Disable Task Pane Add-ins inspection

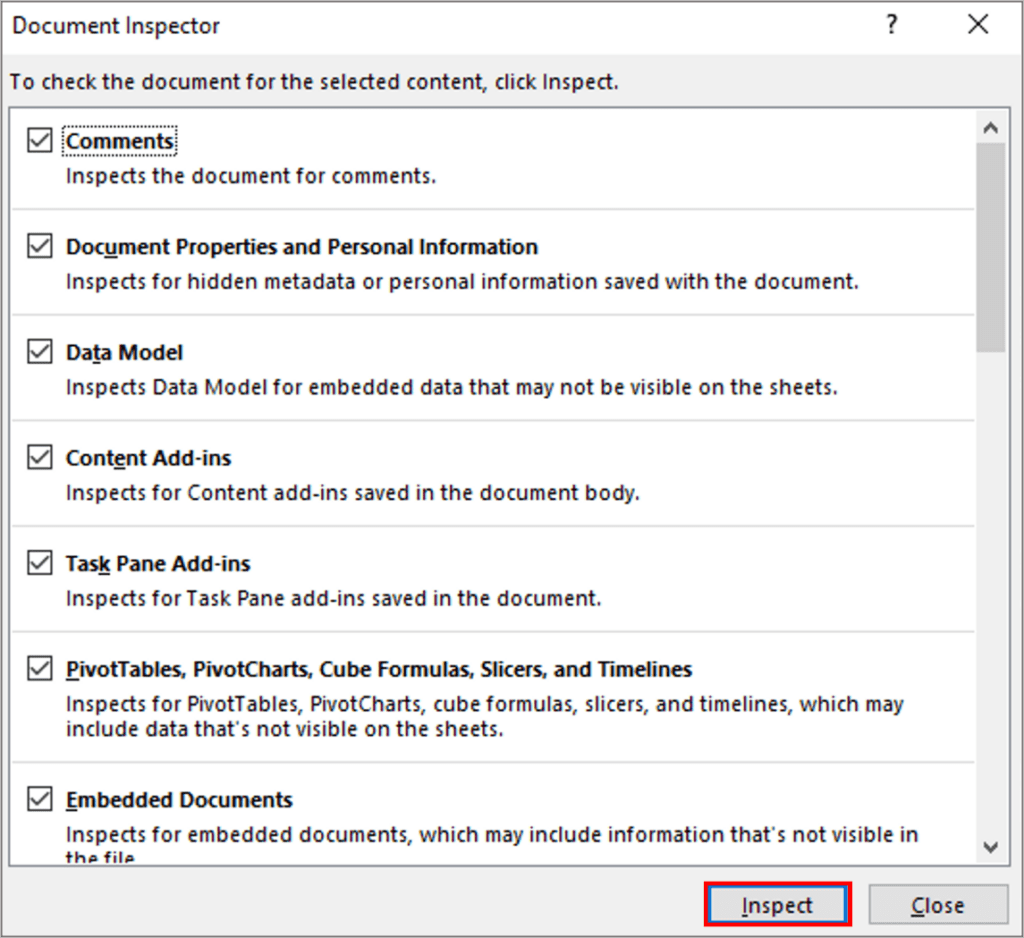39,563
